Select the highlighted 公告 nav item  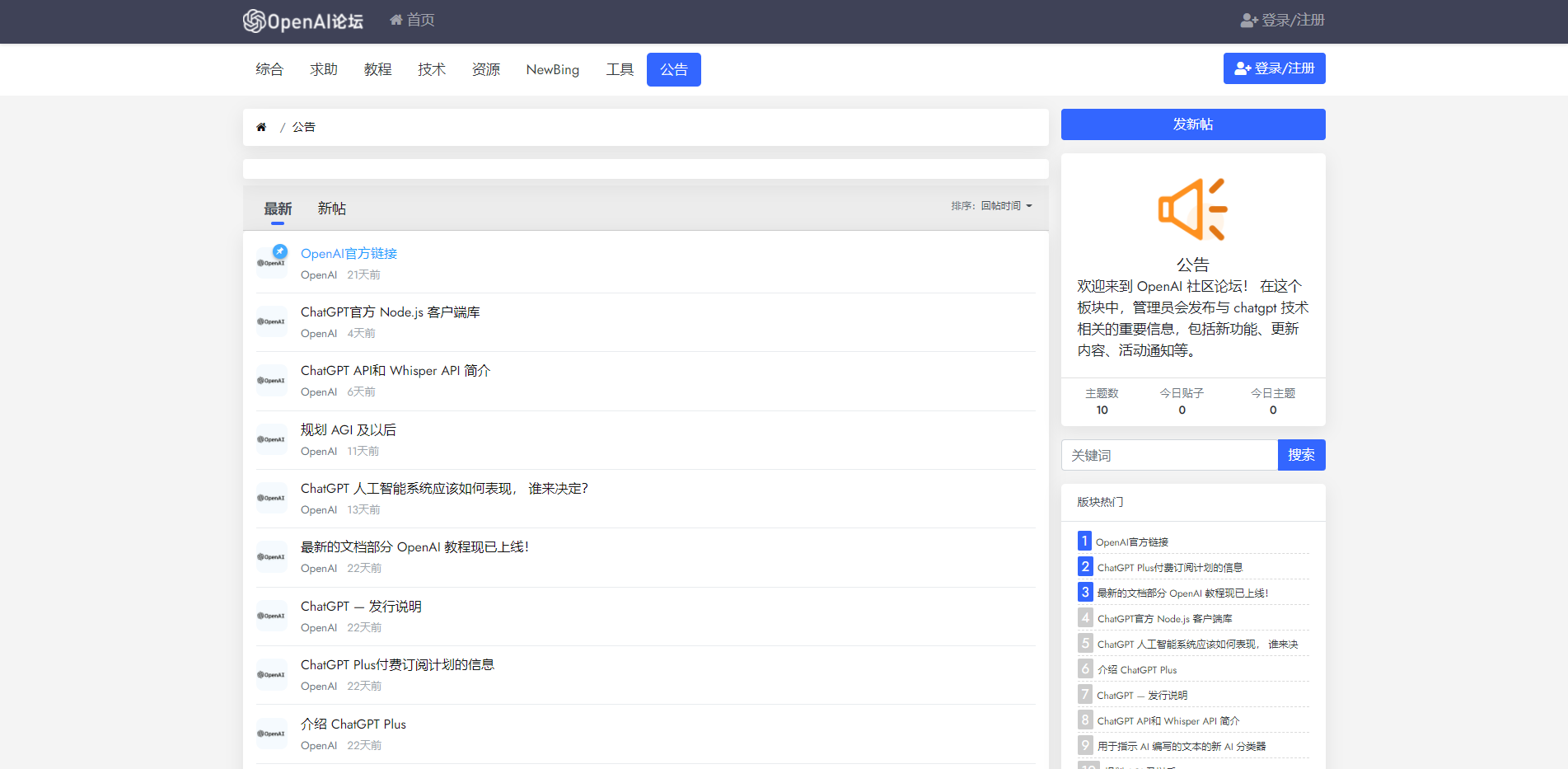pyautogui.click(x=674, y=69)
